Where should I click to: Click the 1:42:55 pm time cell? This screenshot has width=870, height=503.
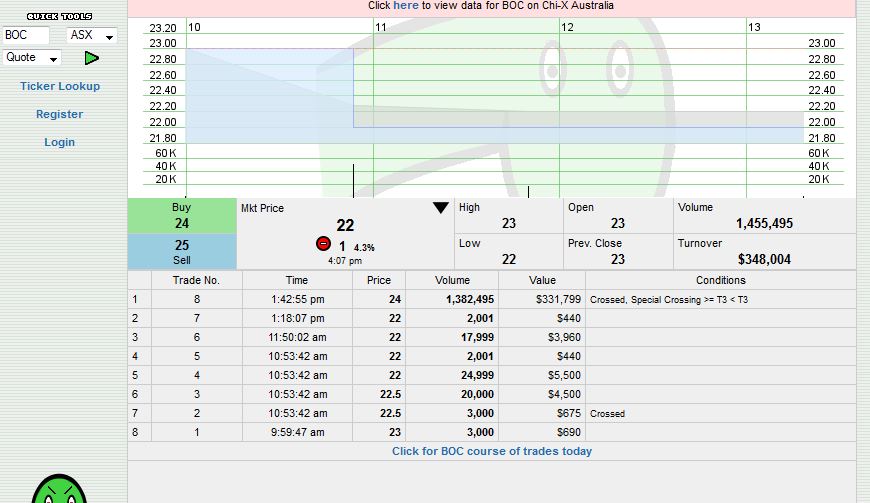point(297,299)
